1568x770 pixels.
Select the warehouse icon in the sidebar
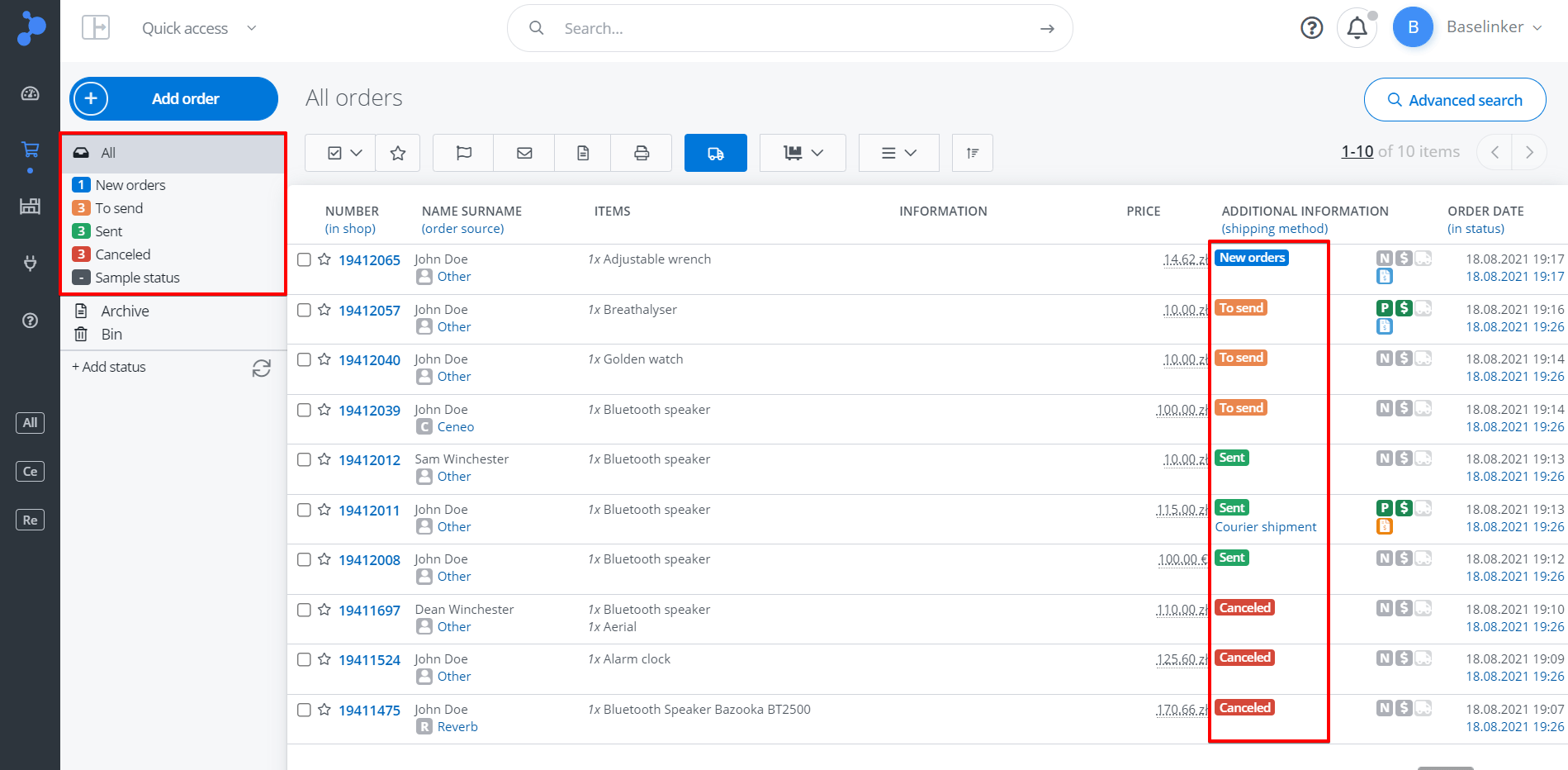point(30,206)
